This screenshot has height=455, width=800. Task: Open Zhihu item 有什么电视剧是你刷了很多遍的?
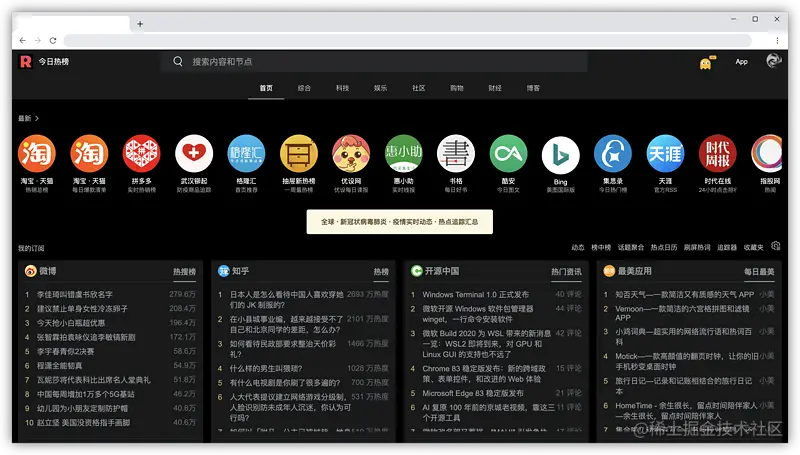point(285,383)
